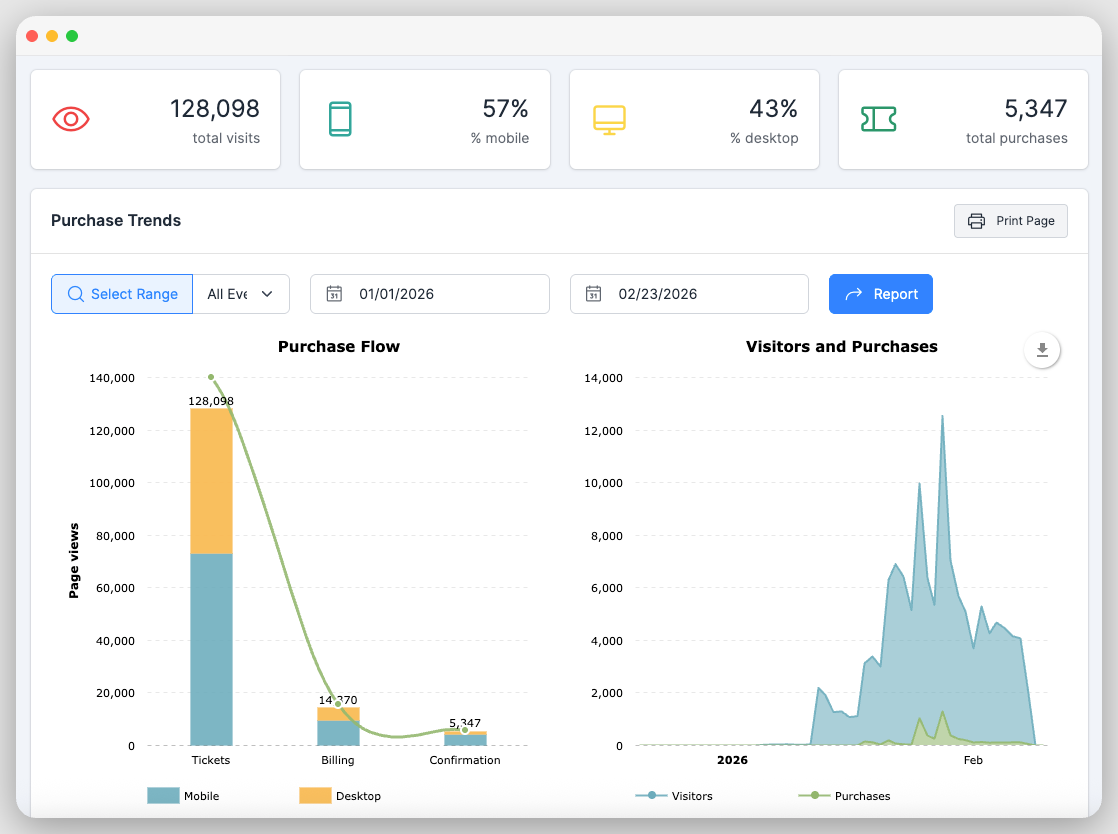
Task: Click the ticket icon on total purchases card
Action: [878, 118]
